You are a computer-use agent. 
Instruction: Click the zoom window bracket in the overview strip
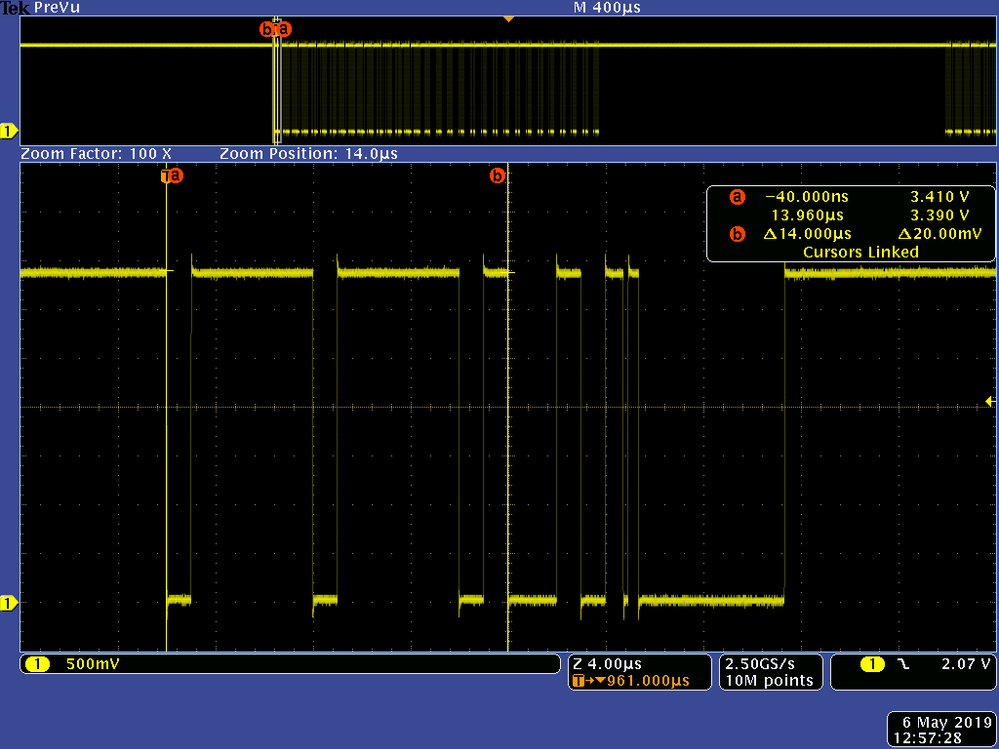(x=277, y=81)
